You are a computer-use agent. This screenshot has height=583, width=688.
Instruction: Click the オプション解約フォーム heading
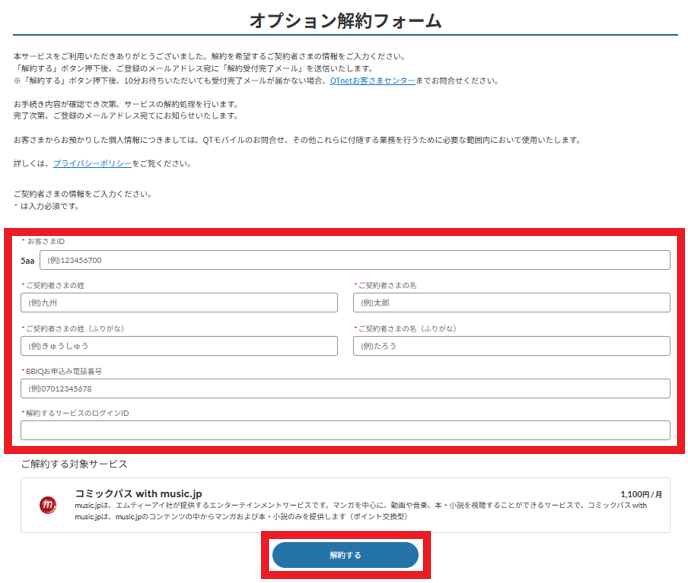pyautogui.click(x=345, y=21)
